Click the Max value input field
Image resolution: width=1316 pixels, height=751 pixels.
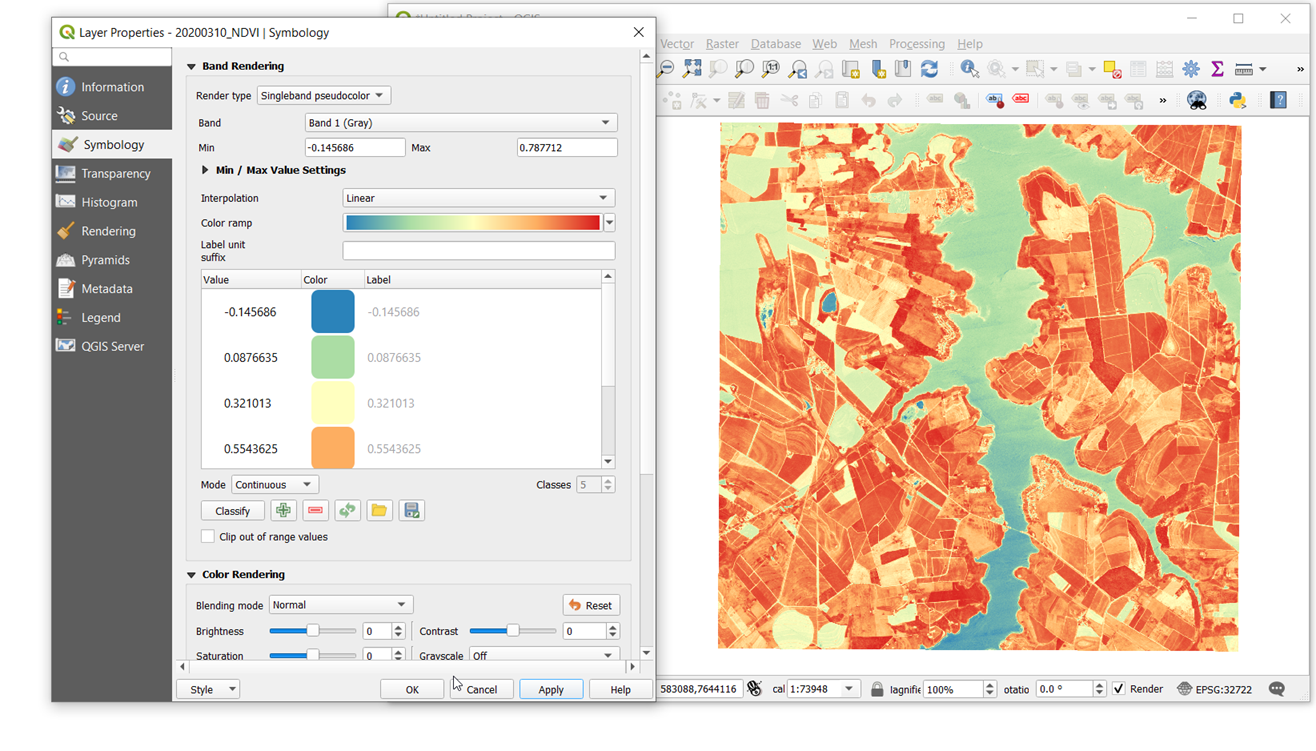tap(566, 147)
